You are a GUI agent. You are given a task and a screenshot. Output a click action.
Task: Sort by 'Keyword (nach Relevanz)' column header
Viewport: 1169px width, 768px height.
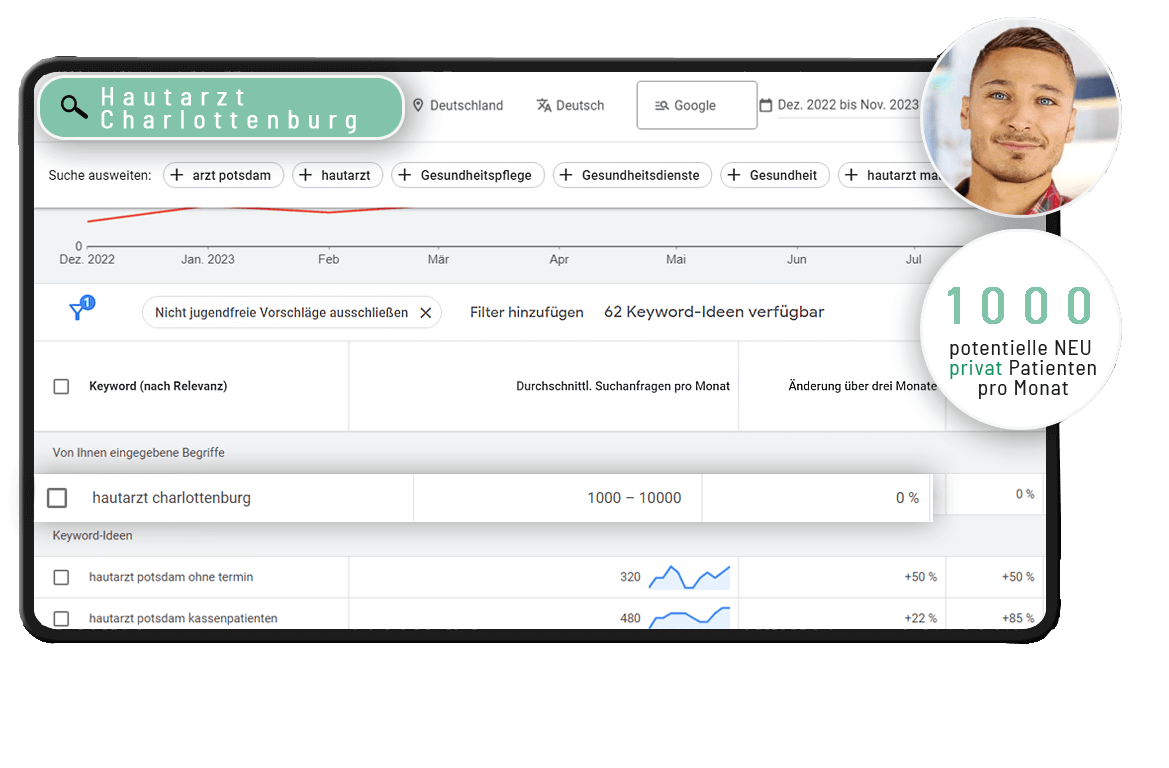pos(158,386)
